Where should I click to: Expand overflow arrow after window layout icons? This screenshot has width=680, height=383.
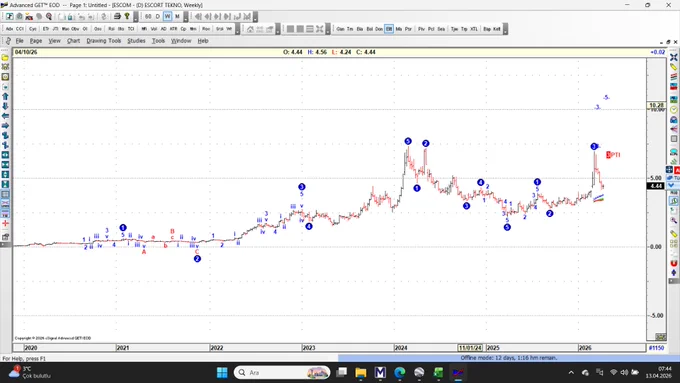click(x=328, y=29)
